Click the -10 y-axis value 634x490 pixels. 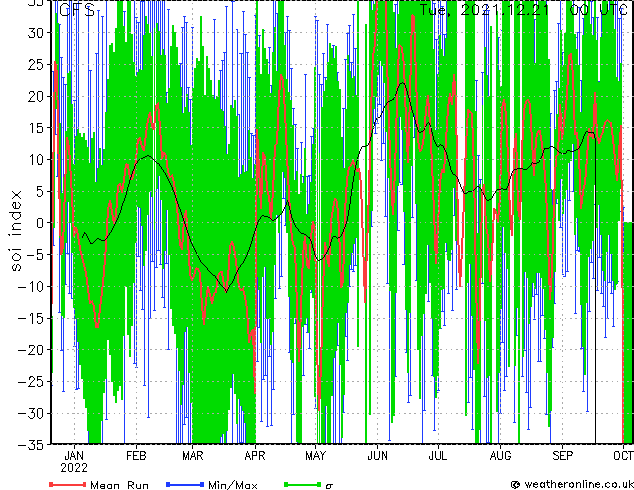pyautogui.click(x=31, y=286)
